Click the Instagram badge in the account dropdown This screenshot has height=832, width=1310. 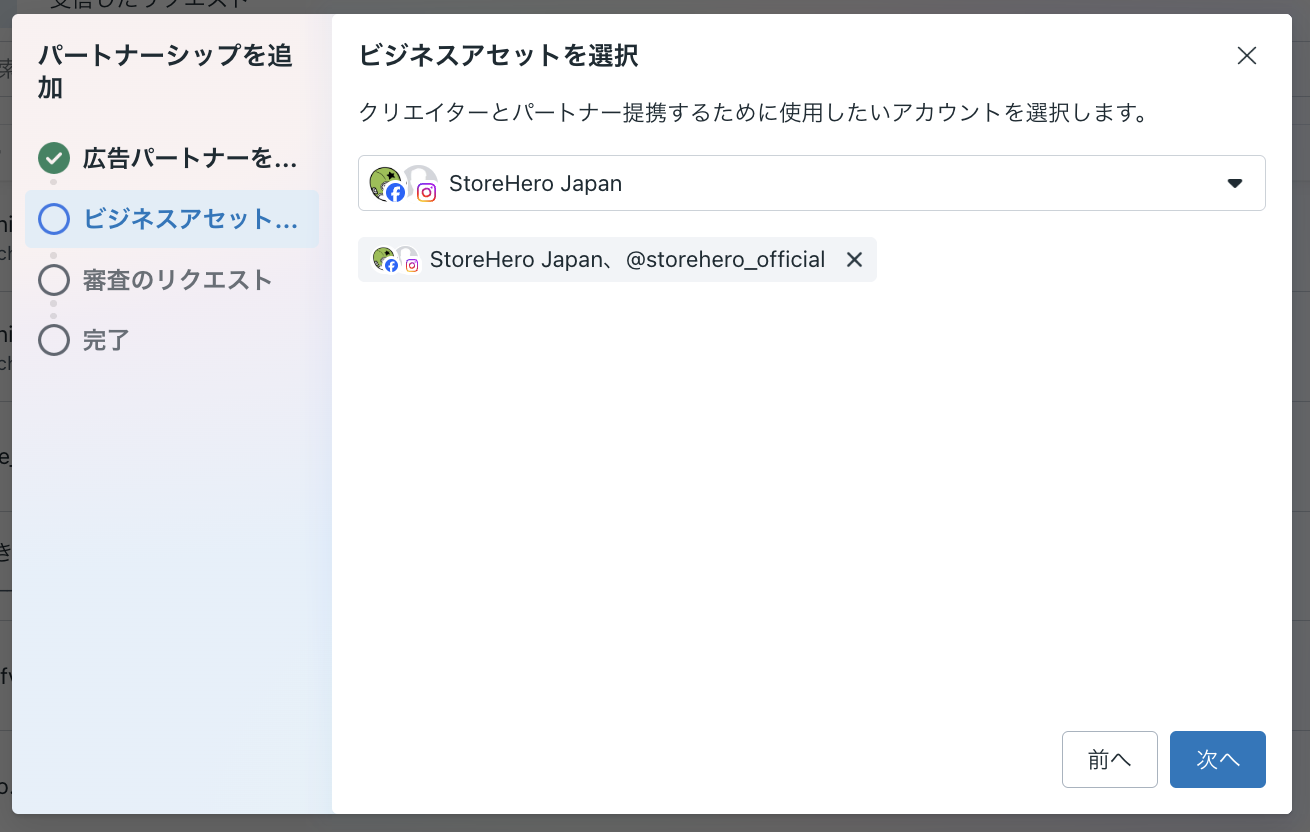(427, 193)
